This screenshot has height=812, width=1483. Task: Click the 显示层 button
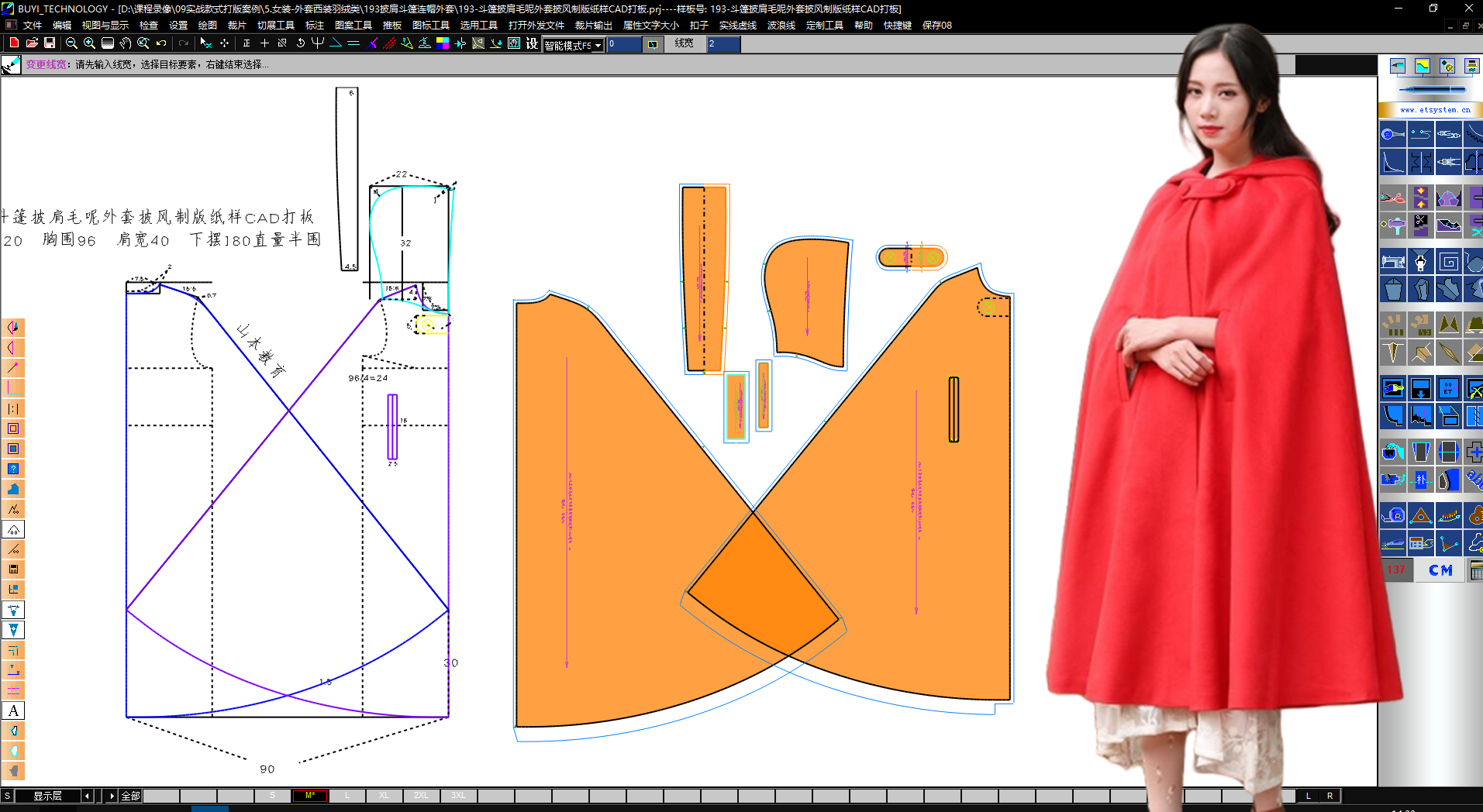pos(47,796)
